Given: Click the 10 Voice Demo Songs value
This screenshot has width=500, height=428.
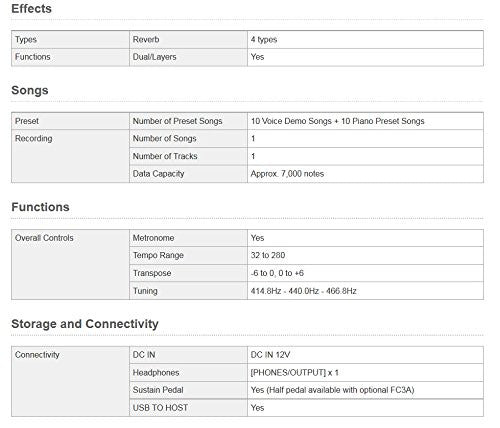Looking at the screenshot, I should (x=337, y=121).
